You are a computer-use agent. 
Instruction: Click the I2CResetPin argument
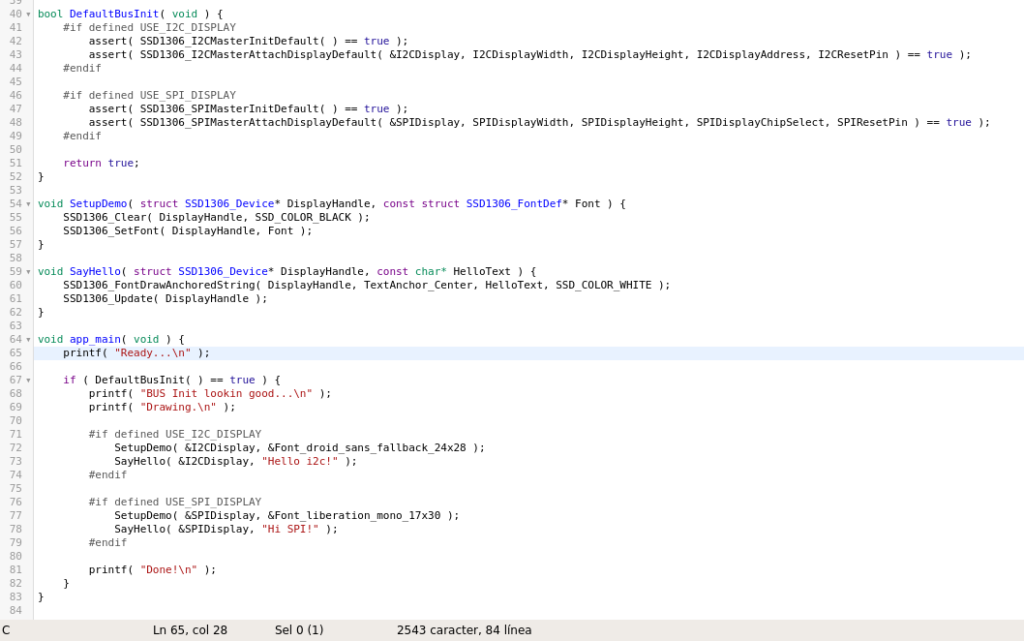[854, 55]
